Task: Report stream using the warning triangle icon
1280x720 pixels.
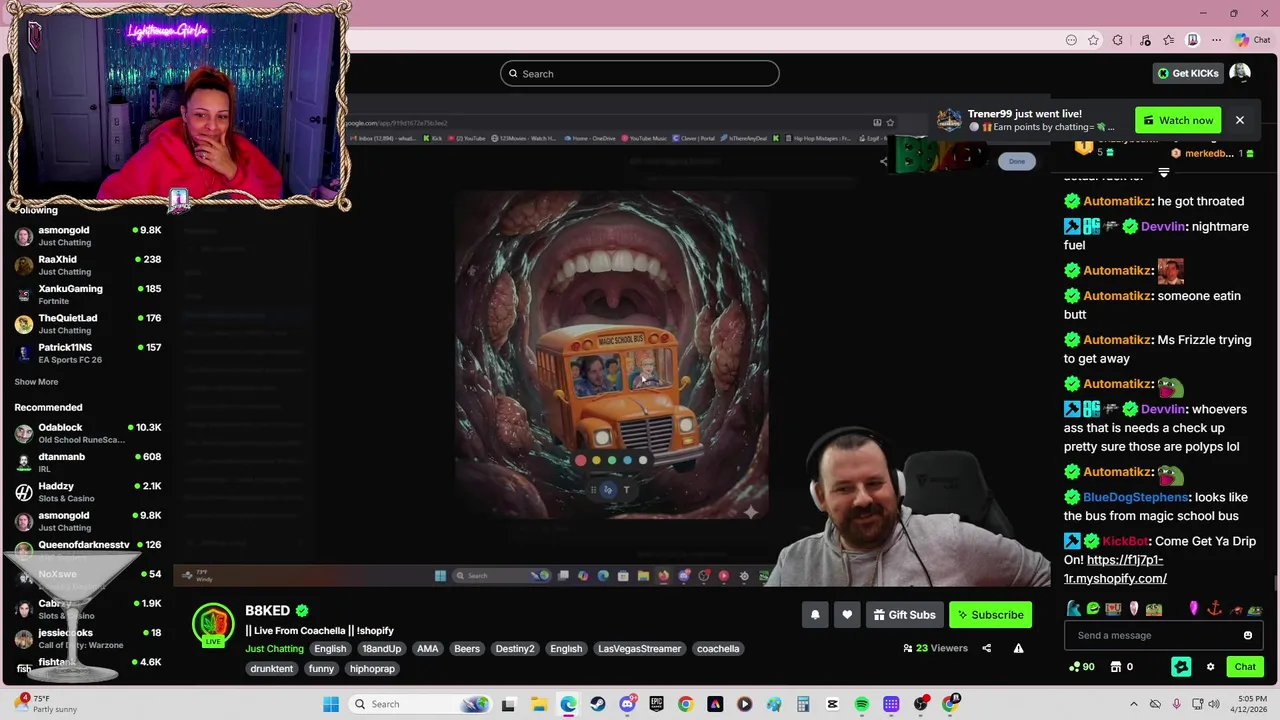Action: point(1018,648)
